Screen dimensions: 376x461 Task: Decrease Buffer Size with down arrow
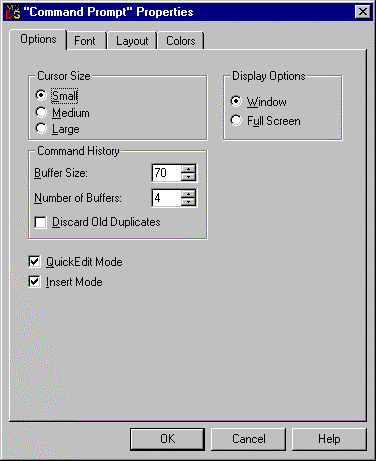pyautogui.click(x=188, y=177)
